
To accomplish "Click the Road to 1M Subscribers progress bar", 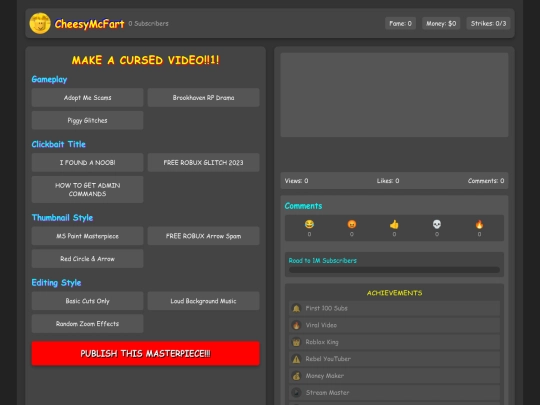I will (394, 270).
